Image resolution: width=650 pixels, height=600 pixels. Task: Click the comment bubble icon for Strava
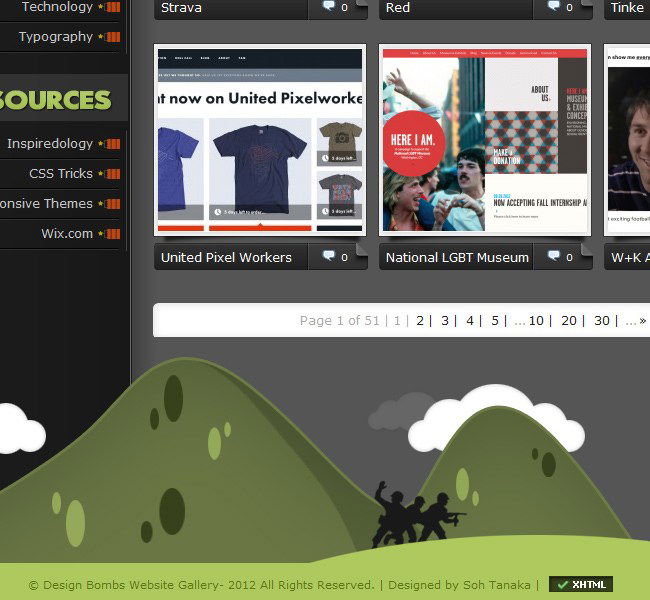coord(329,6)
